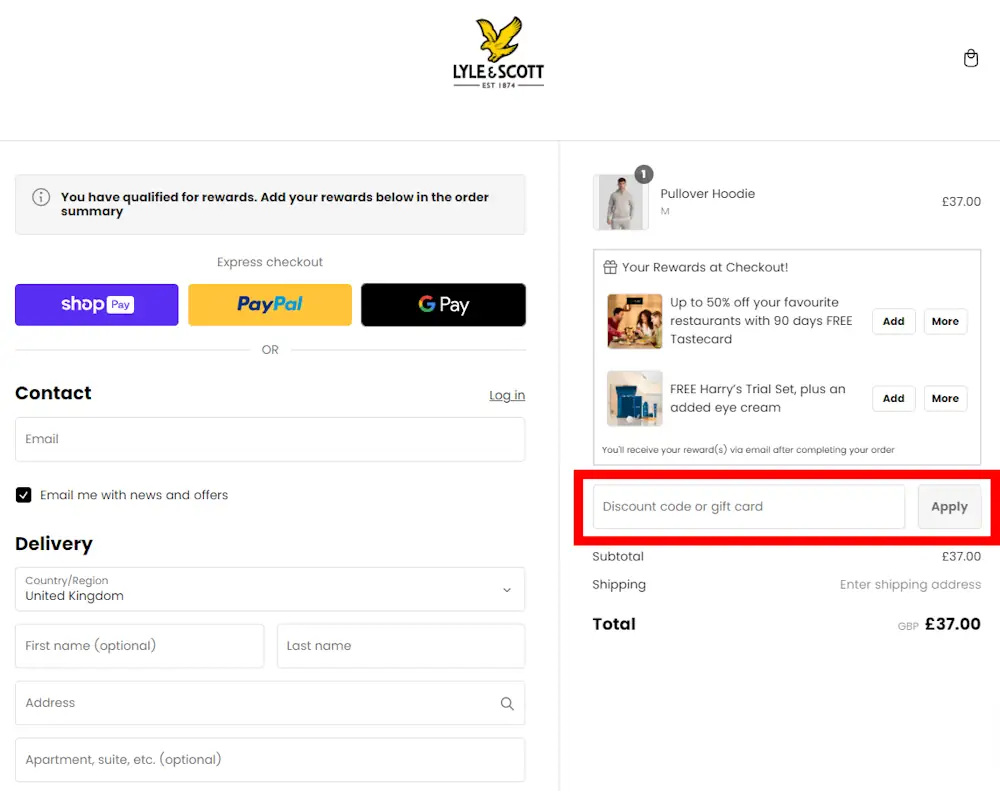Click the Pullover Hoodie product thumbnail
This screenshot has width=1000, height=791.
(621, 202)
